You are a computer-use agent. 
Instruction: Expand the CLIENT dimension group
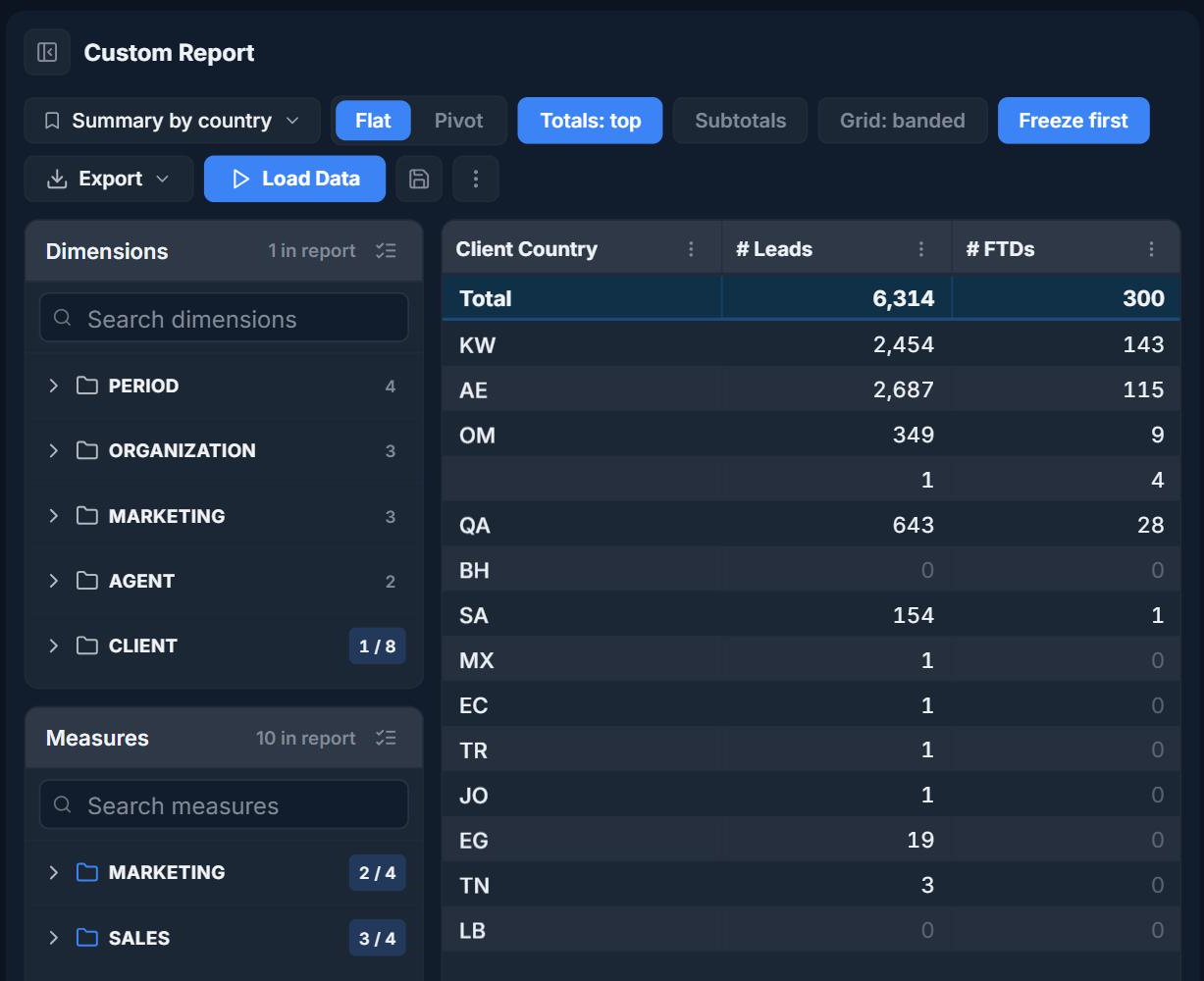point(54,645)
